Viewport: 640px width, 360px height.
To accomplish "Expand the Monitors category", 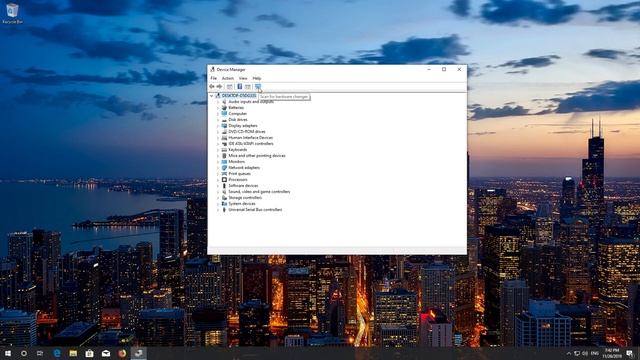I will coord(218,162).
